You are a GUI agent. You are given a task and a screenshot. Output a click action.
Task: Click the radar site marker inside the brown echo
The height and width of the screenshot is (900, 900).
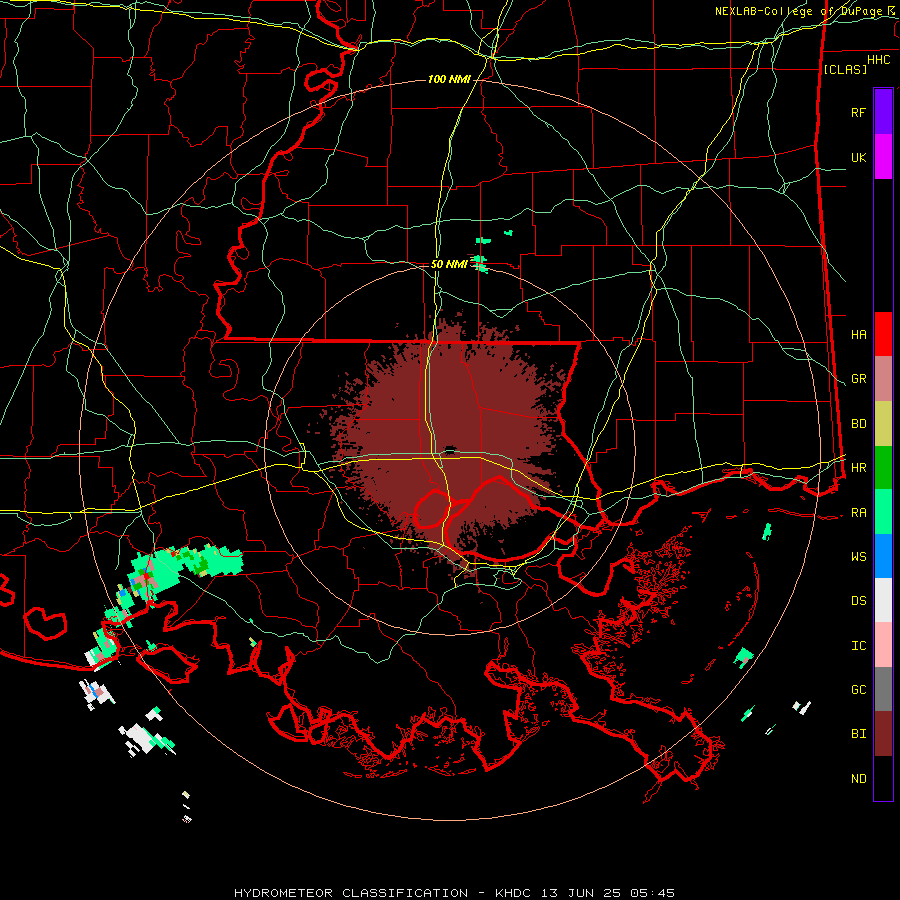click(450, 450)
